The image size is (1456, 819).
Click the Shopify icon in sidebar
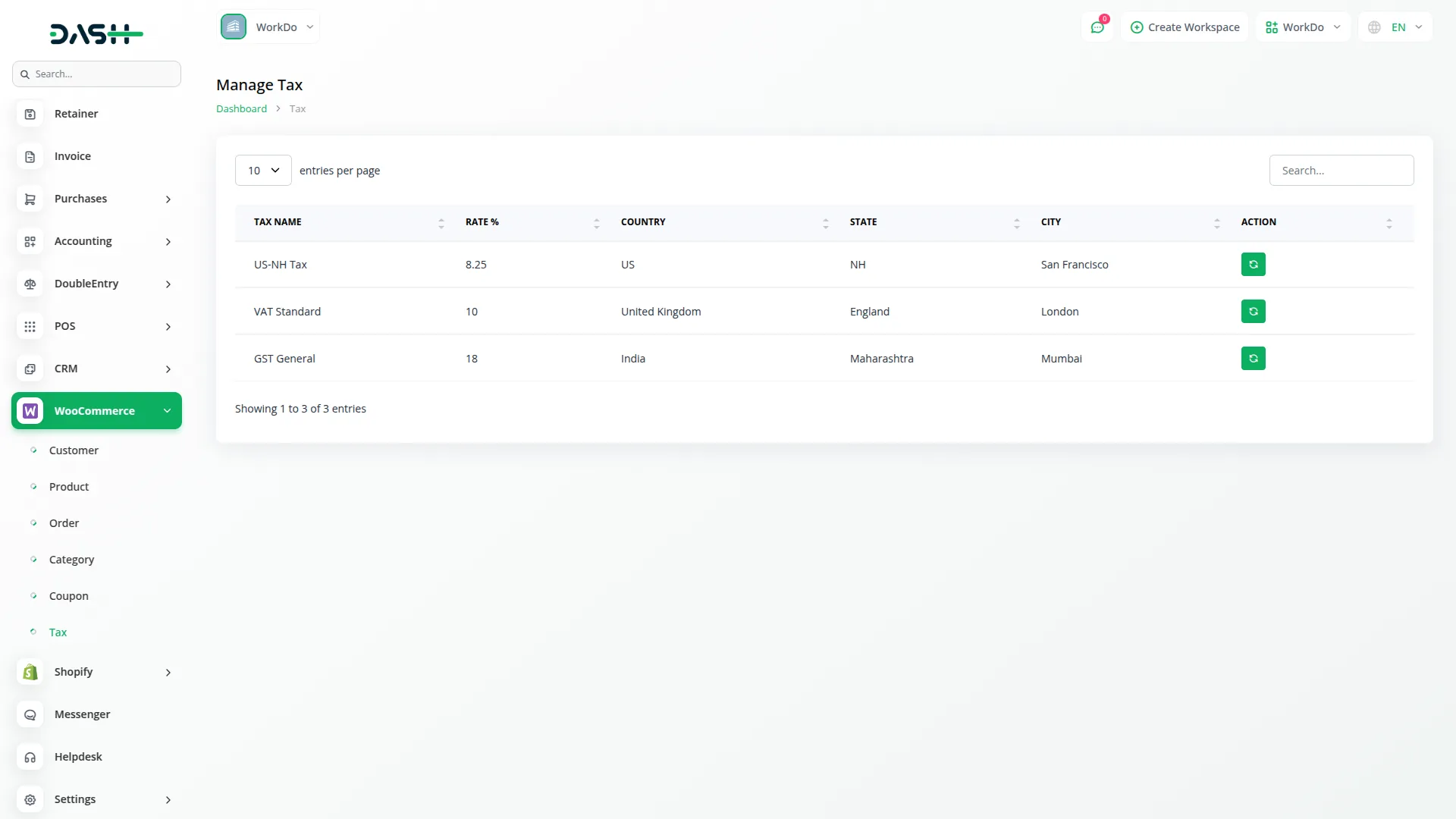click(x=30, y=672)
